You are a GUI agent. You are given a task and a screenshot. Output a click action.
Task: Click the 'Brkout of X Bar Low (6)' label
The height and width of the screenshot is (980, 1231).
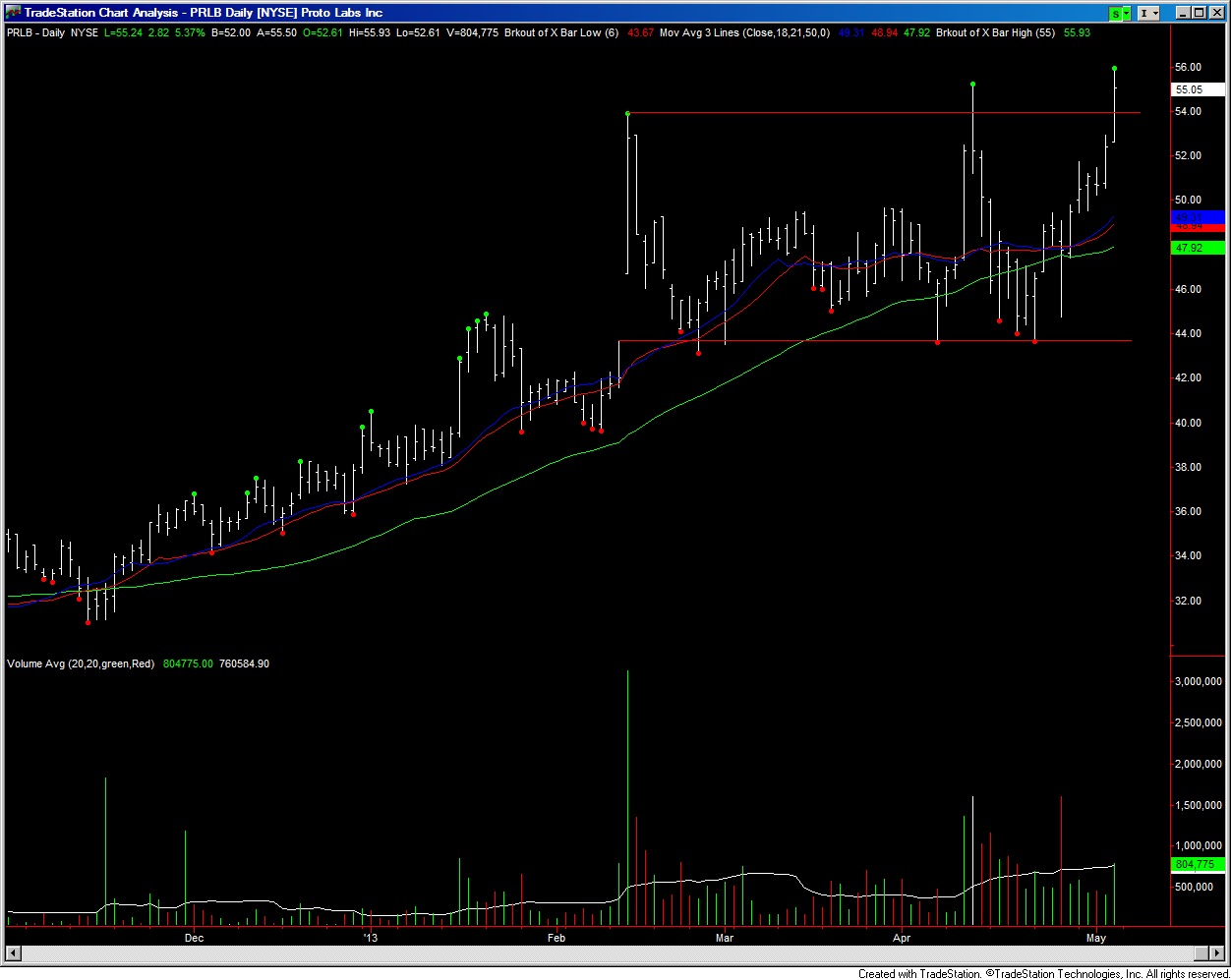tap(561, 32)
